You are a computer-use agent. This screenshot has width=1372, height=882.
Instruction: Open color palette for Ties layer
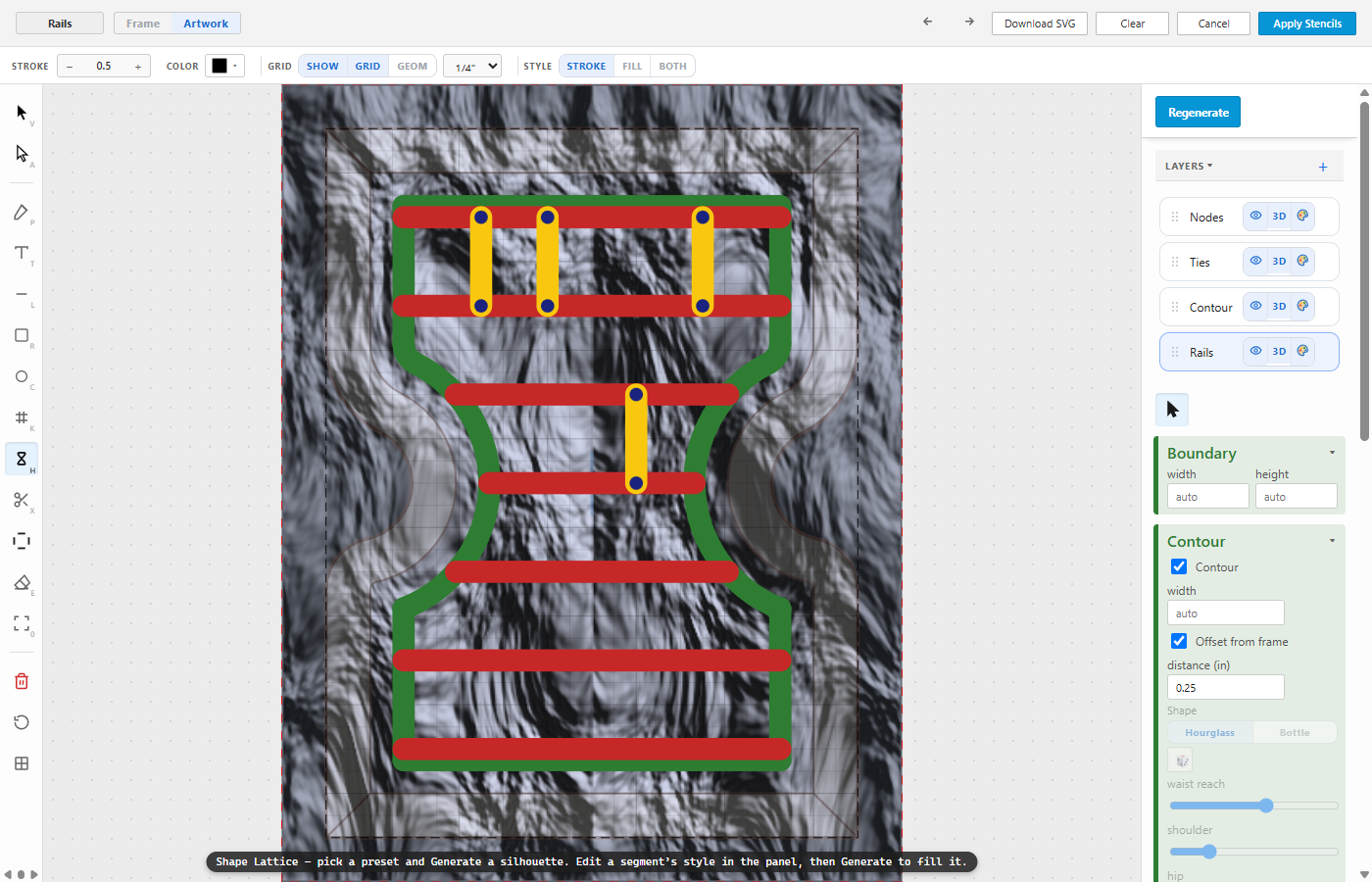(1302, 261)
